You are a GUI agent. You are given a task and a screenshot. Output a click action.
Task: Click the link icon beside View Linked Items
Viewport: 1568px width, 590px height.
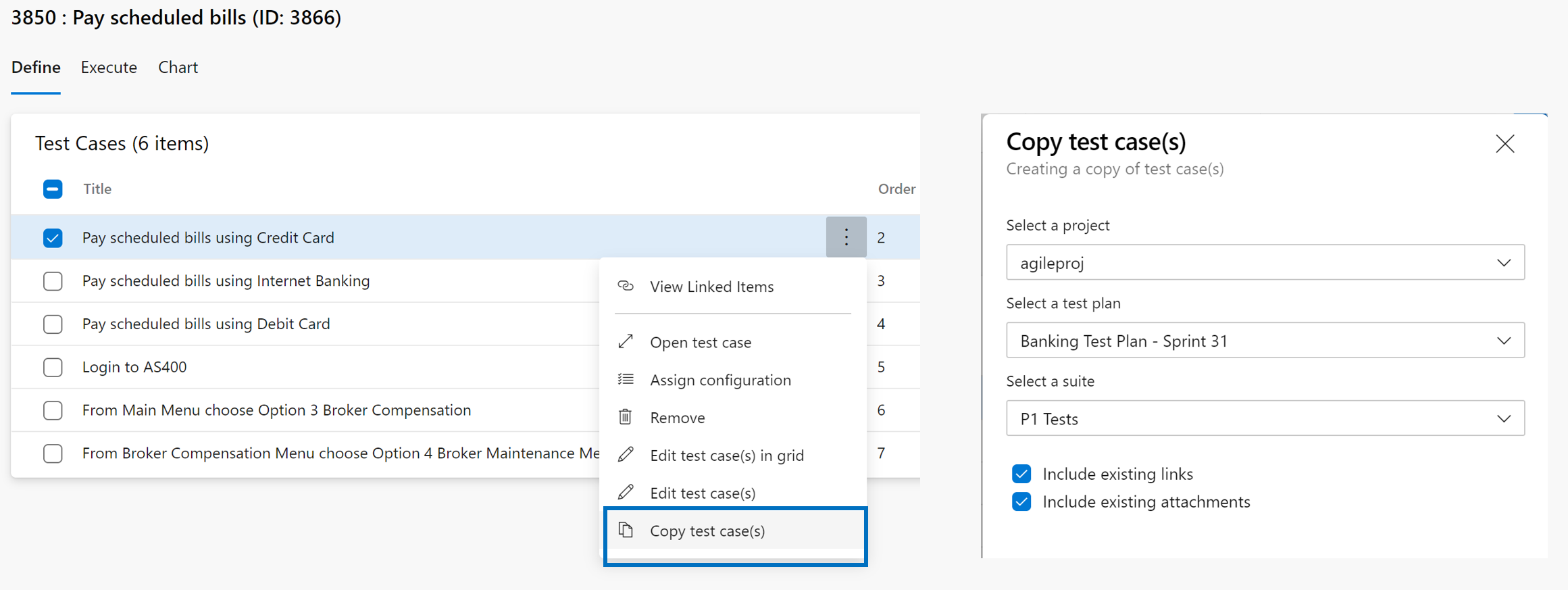[626, 286]
